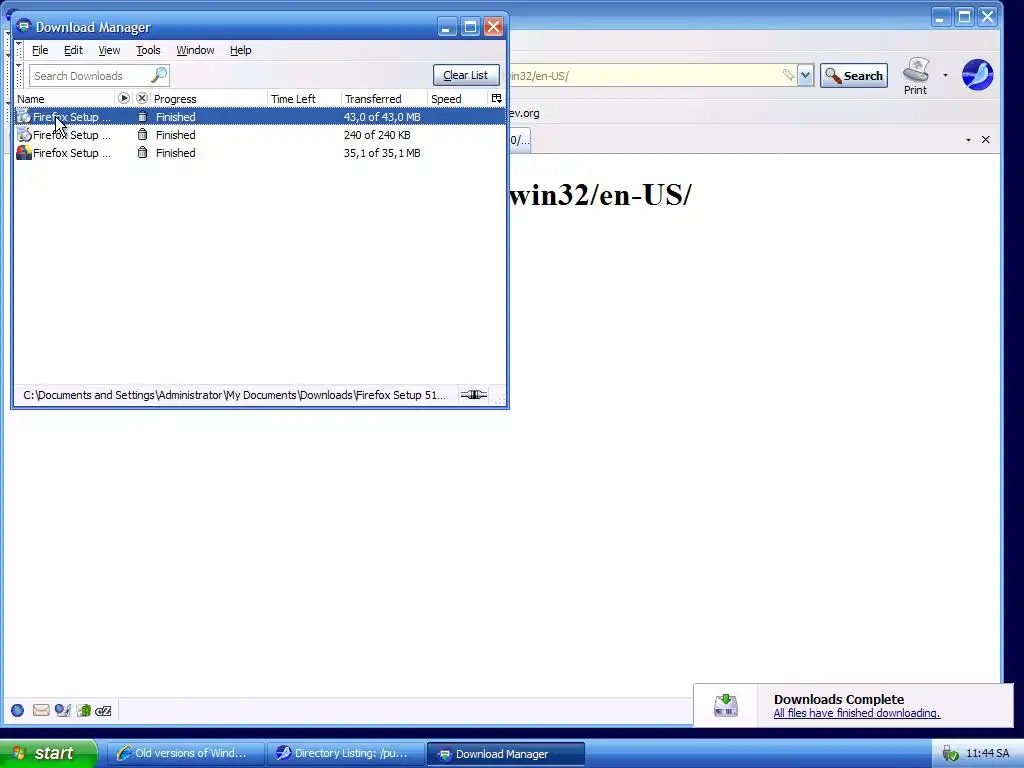Sort downloads by Progress column

point(208,99)
